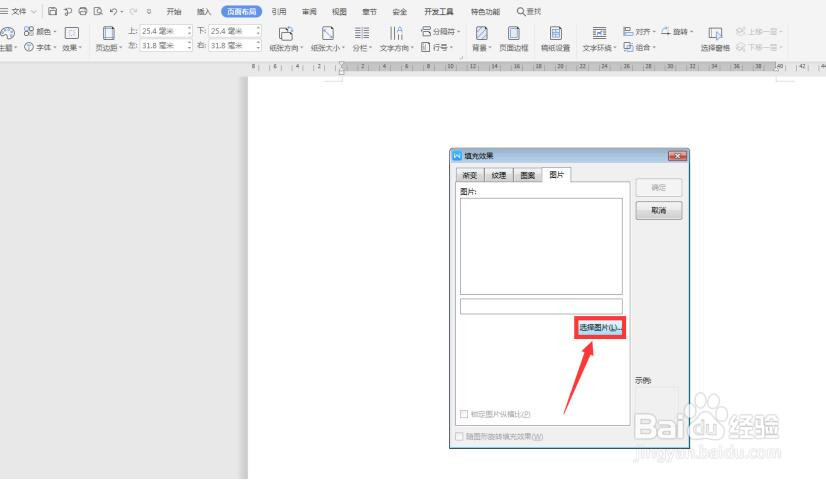Switch to the 安全 ribbon tab
Viewport: 826px width, 481px height.
[x=400, y=11]
